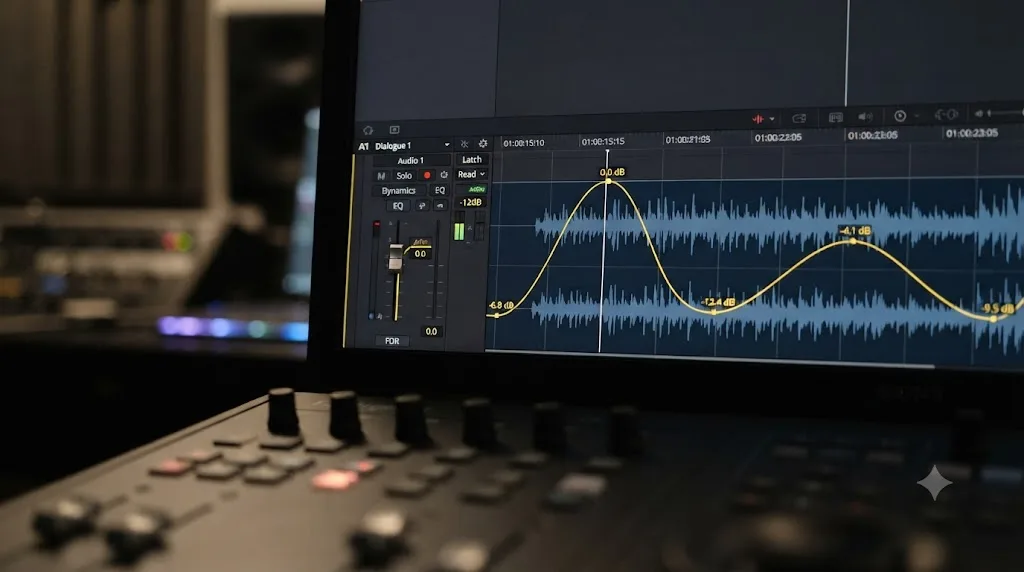Select the -12.4 dB automation keyframe

coord(714,311)
